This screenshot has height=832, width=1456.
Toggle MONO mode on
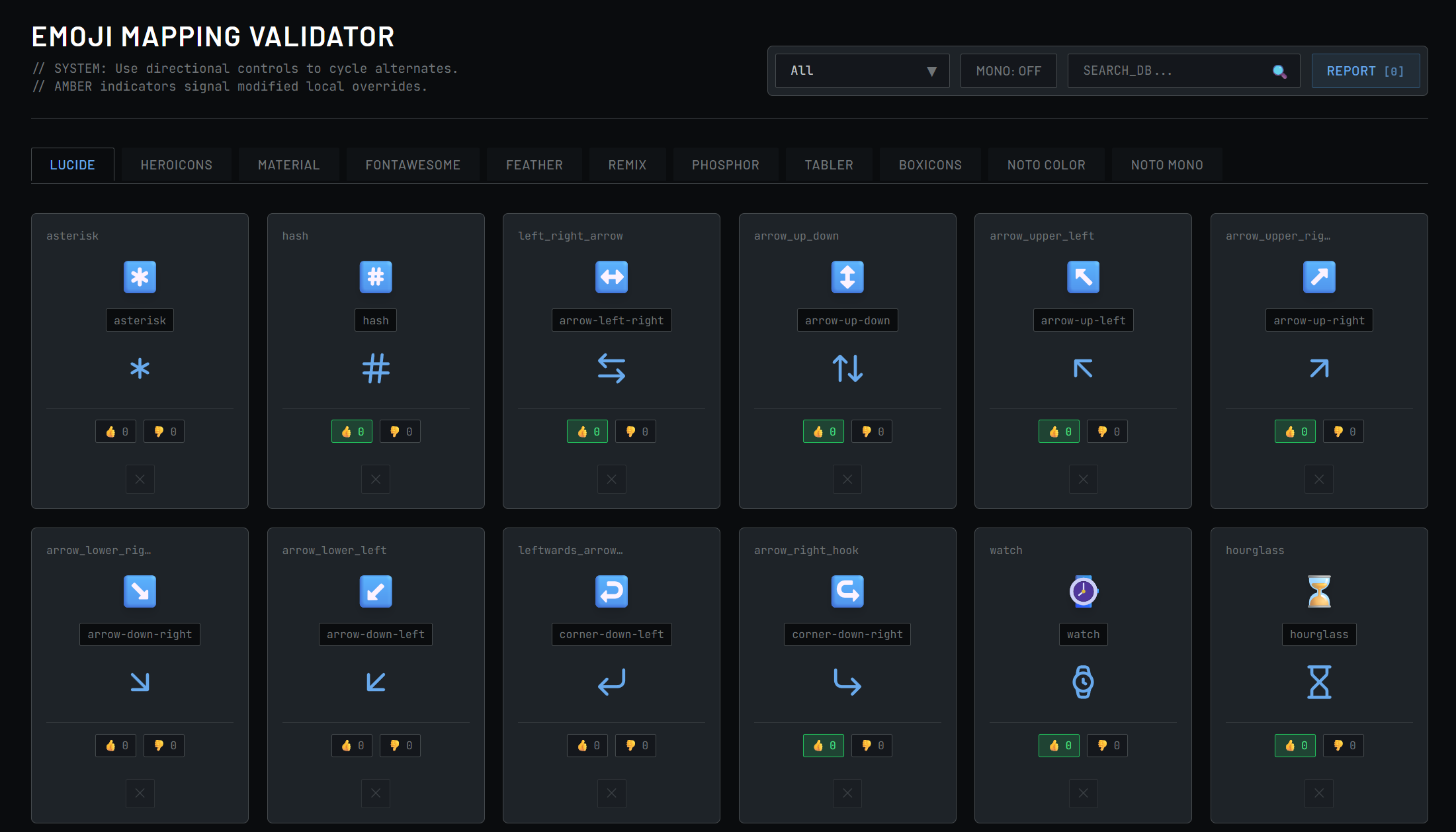point(1008,70)
